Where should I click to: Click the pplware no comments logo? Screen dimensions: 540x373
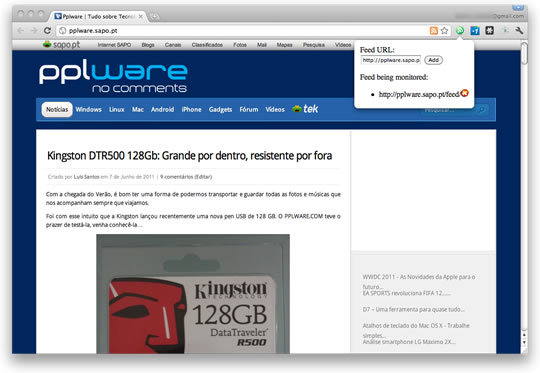click(113, 77)
